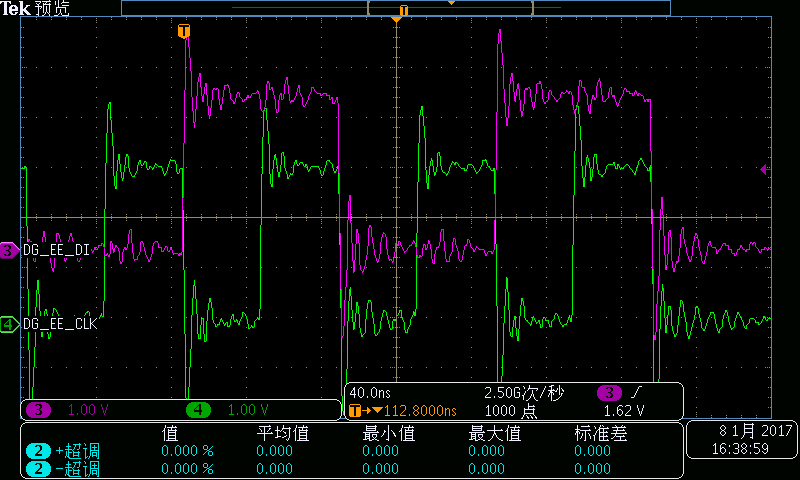Click the -超调 value 0.000 %
The width and height of the screenshot is (800, 480).
point(187,469)
